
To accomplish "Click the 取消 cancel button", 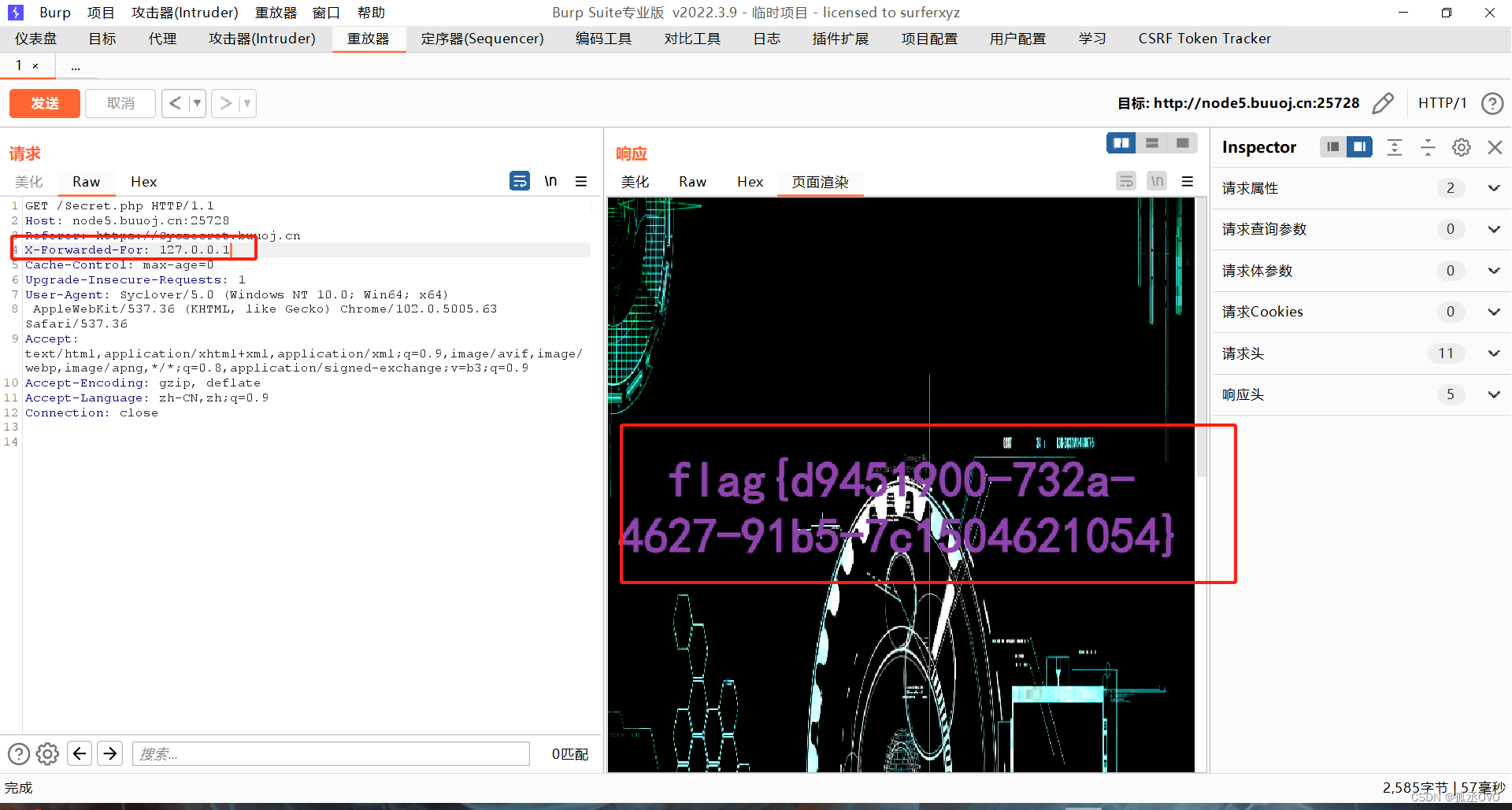I will 120,103.
